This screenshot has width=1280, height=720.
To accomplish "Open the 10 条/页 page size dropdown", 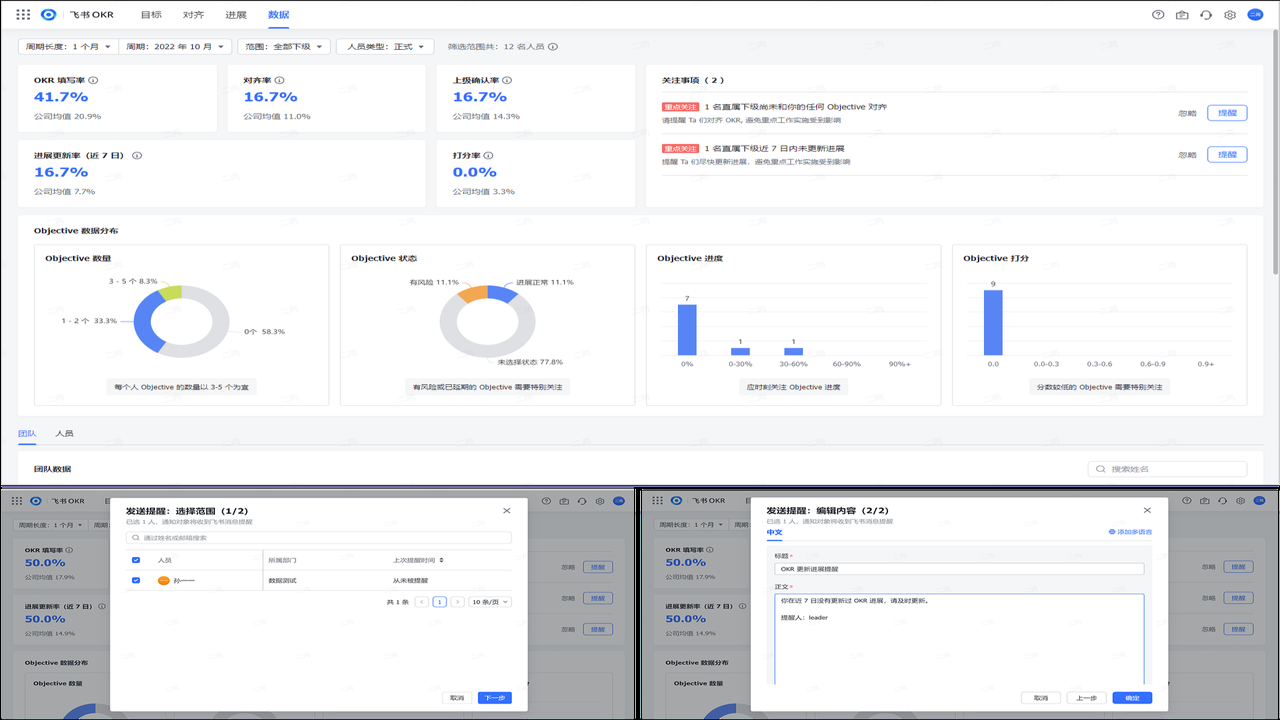I will tap(491, 602).
